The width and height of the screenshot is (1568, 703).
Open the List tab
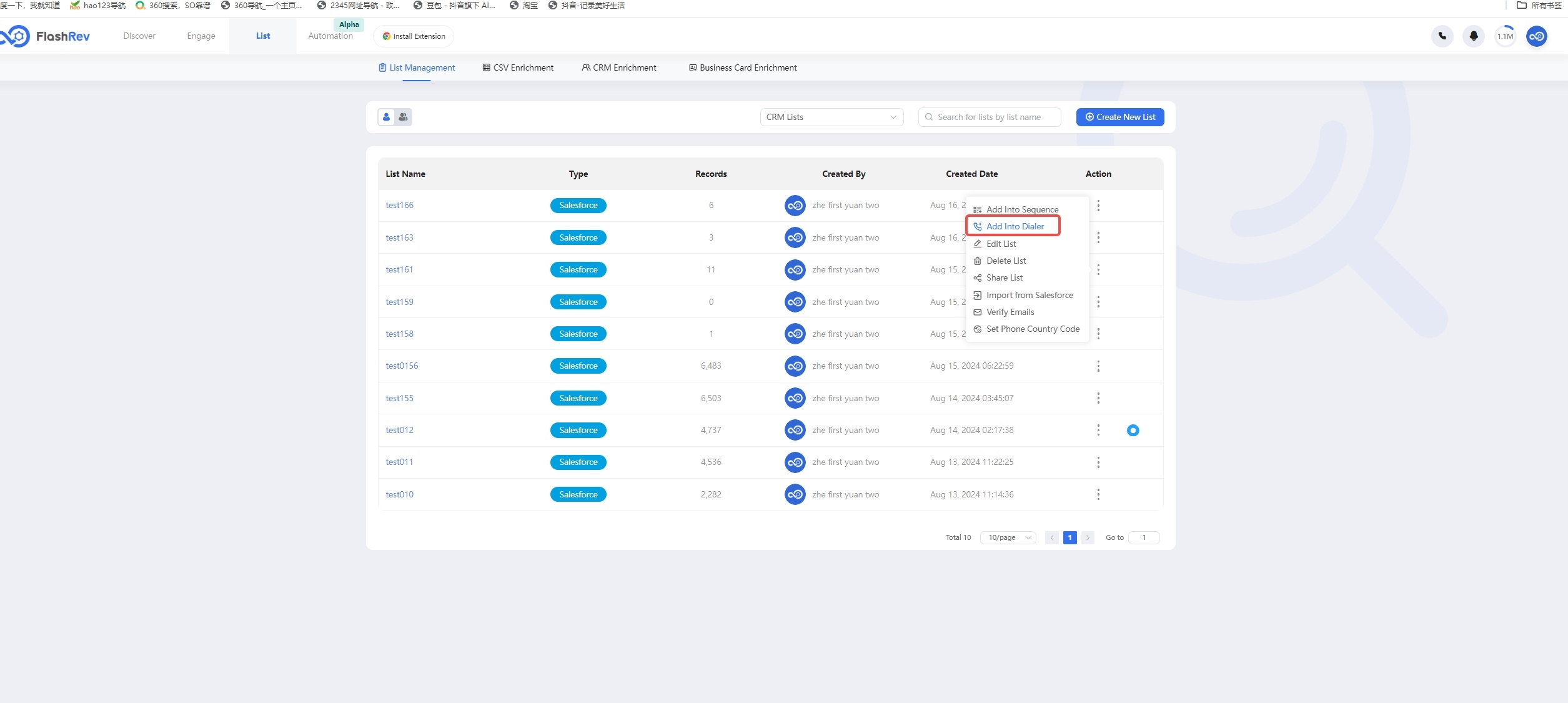(x=263, y=36)
